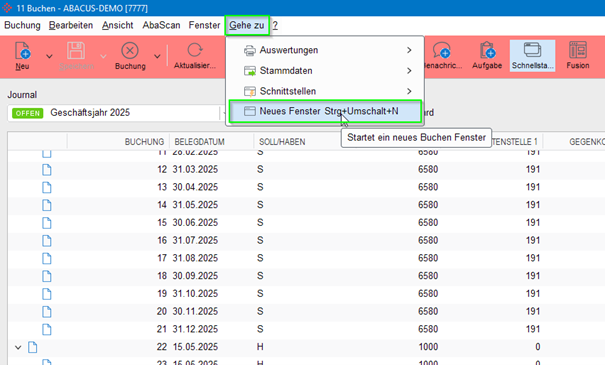Click the H value in row 22
The width and height of the screenshot is (605, 365).
260,347
